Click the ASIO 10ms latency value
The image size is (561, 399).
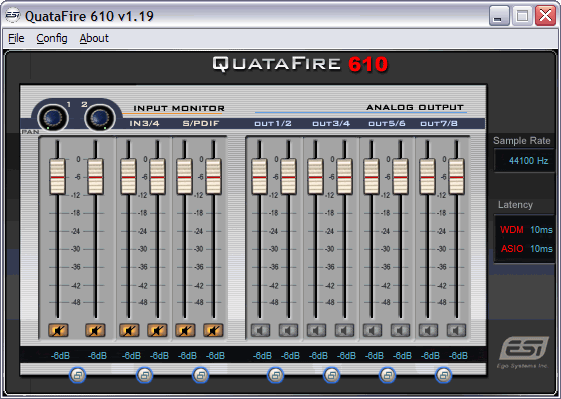coord(541,249)
